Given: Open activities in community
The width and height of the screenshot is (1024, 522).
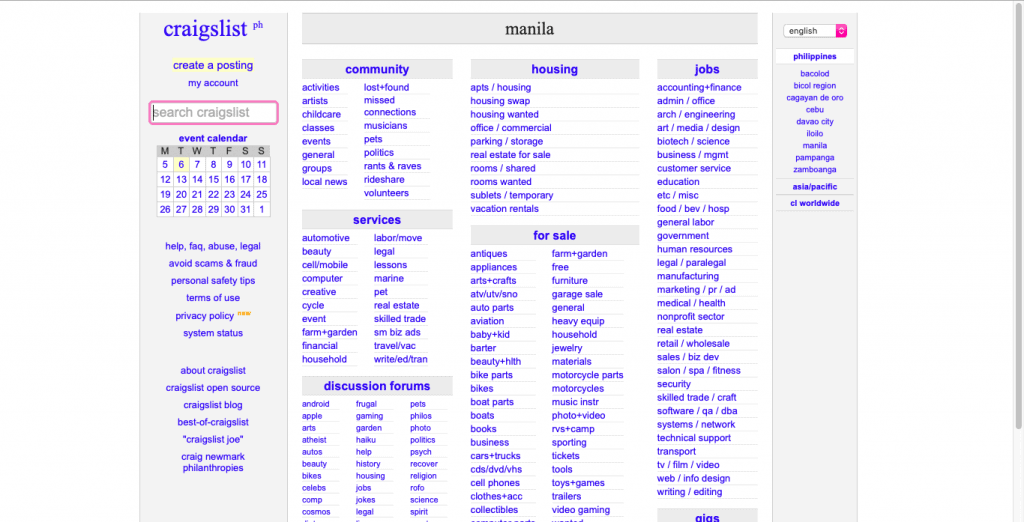Looking at the screenshot, I should click(x=321, y=88).
